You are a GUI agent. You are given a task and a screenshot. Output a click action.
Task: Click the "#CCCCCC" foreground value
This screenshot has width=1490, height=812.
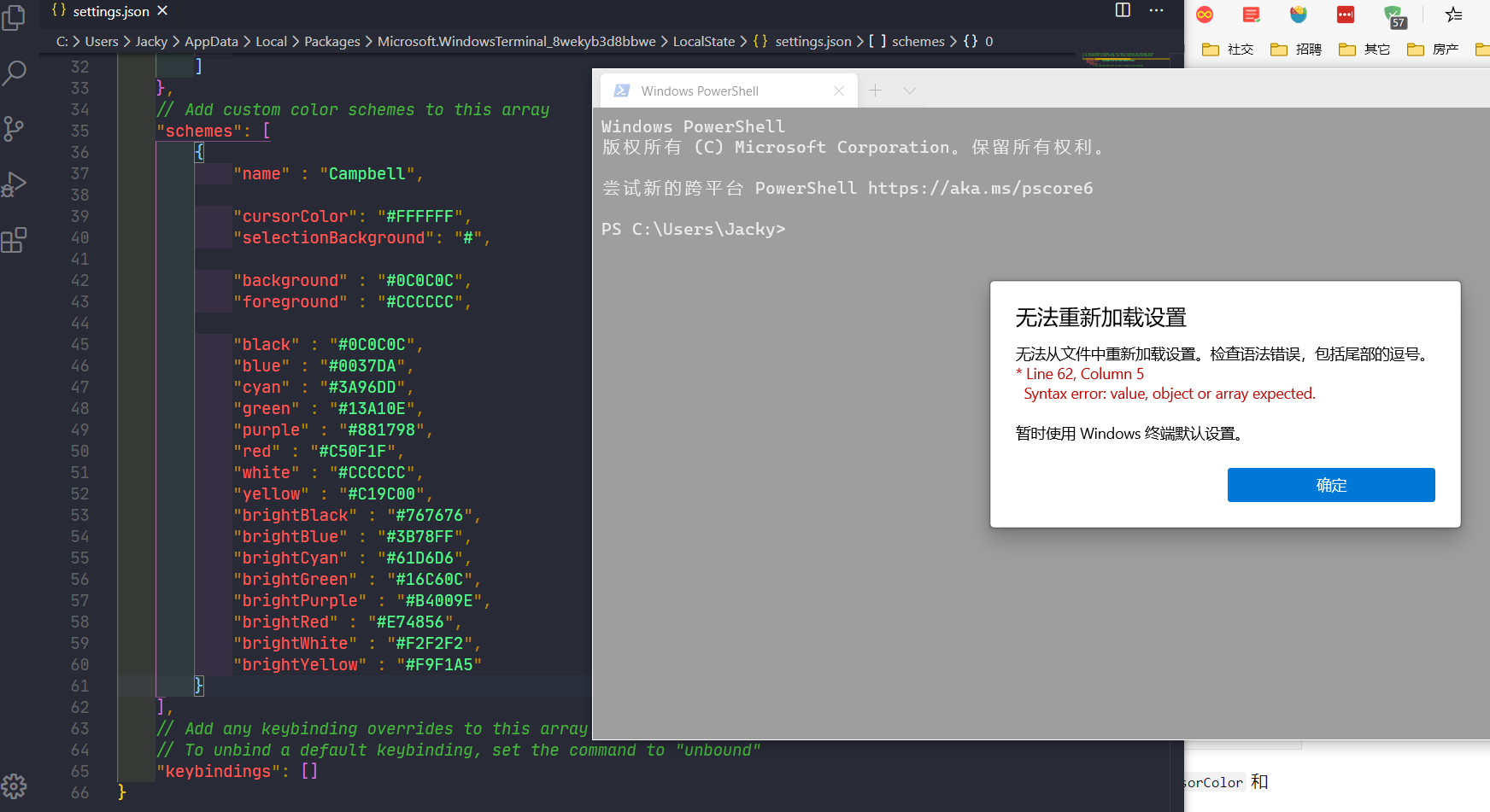(x=419, y=301)
